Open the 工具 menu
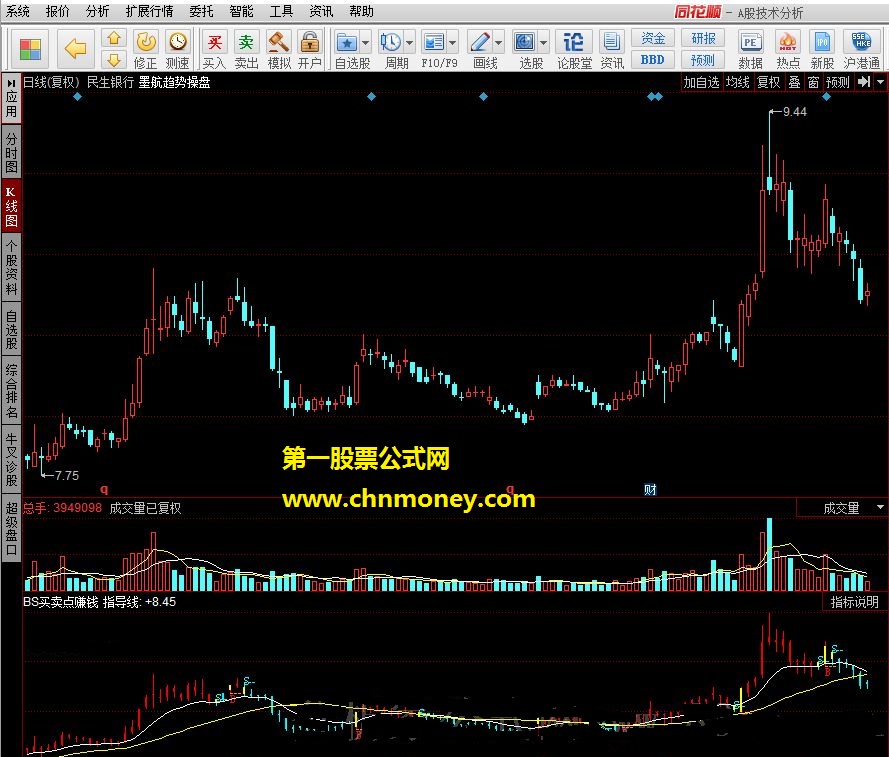Viewport: 889px width, 757px height. coord(281,11)
